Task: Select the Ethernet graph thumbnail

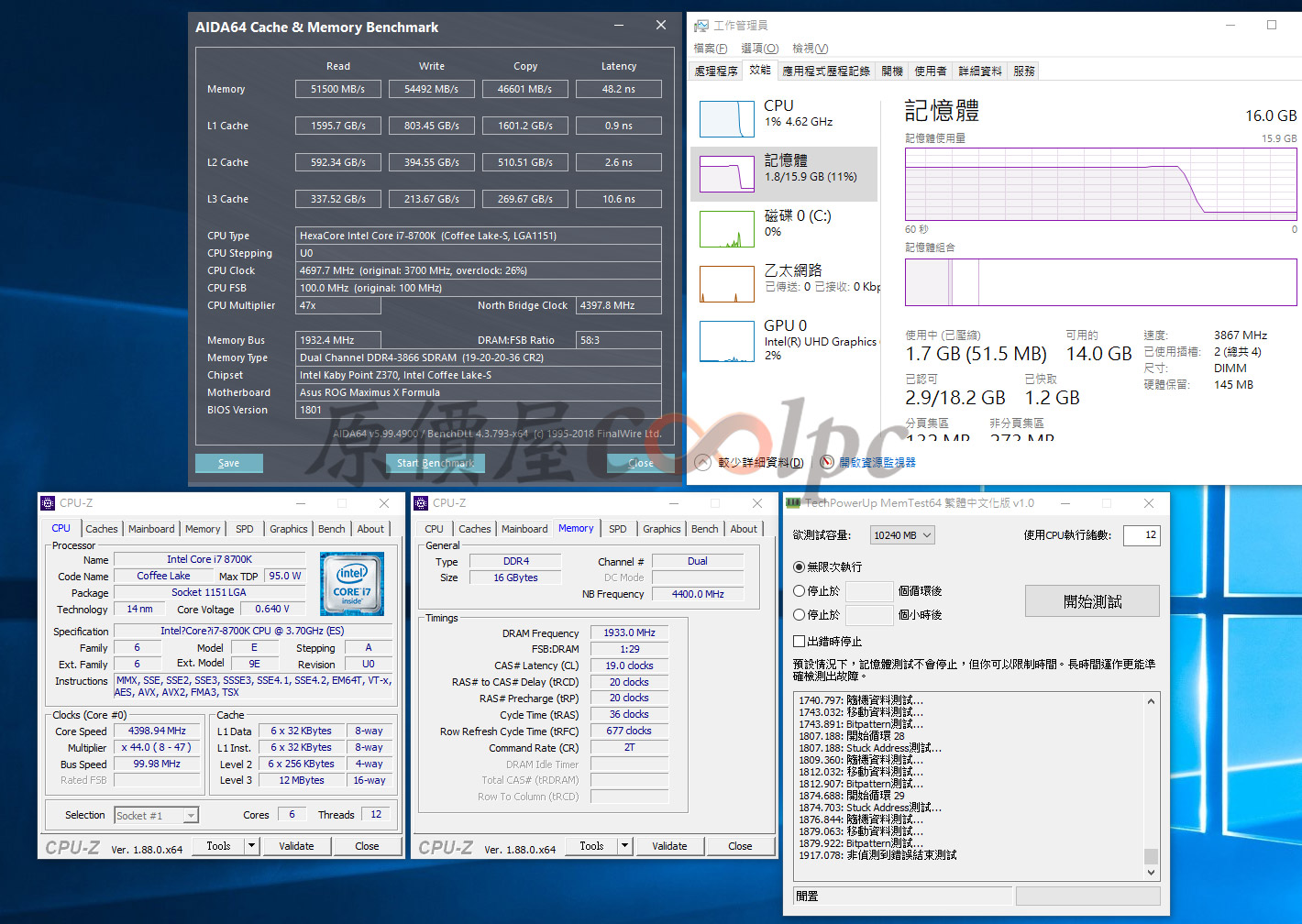Action: [727, 284]
